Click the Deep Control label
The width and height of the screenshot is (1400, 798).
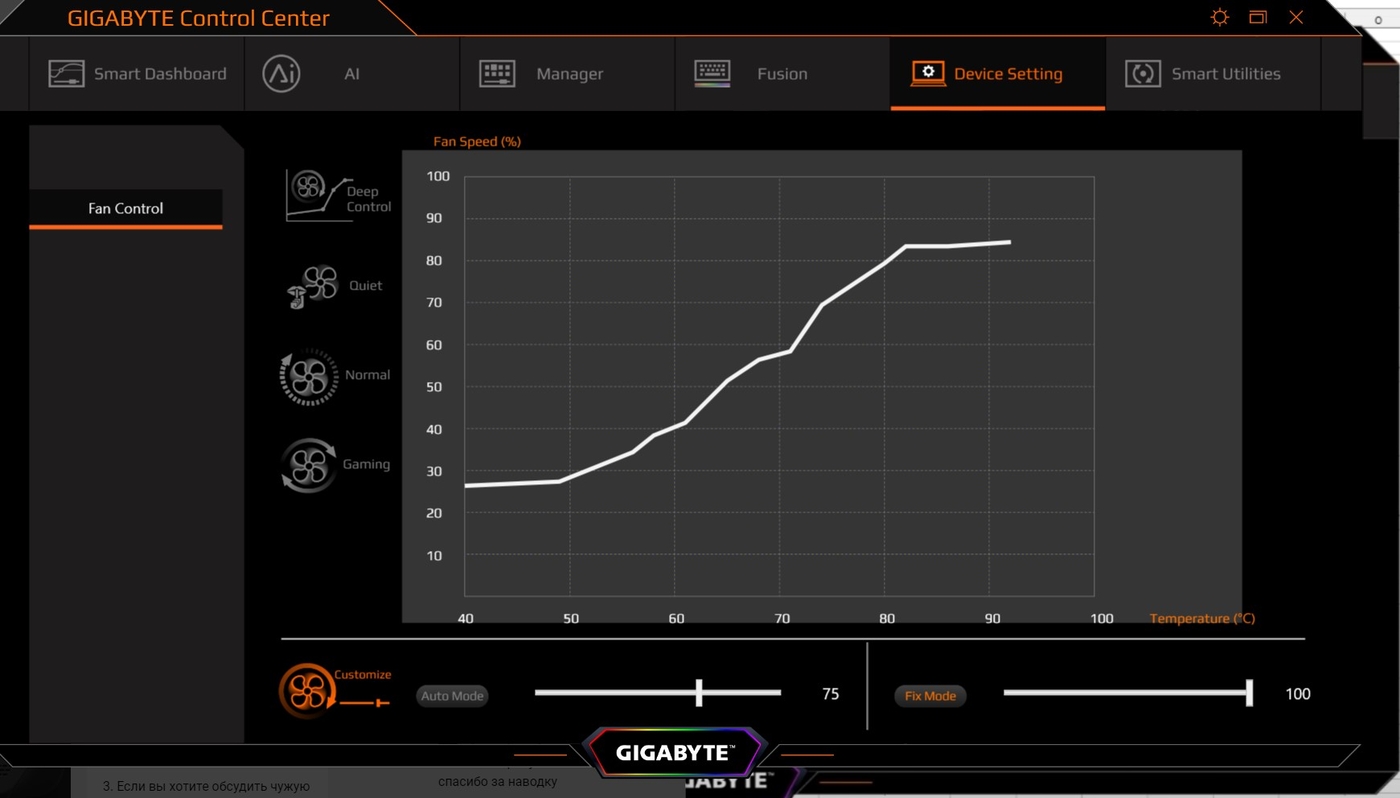(x=368, y=199)
